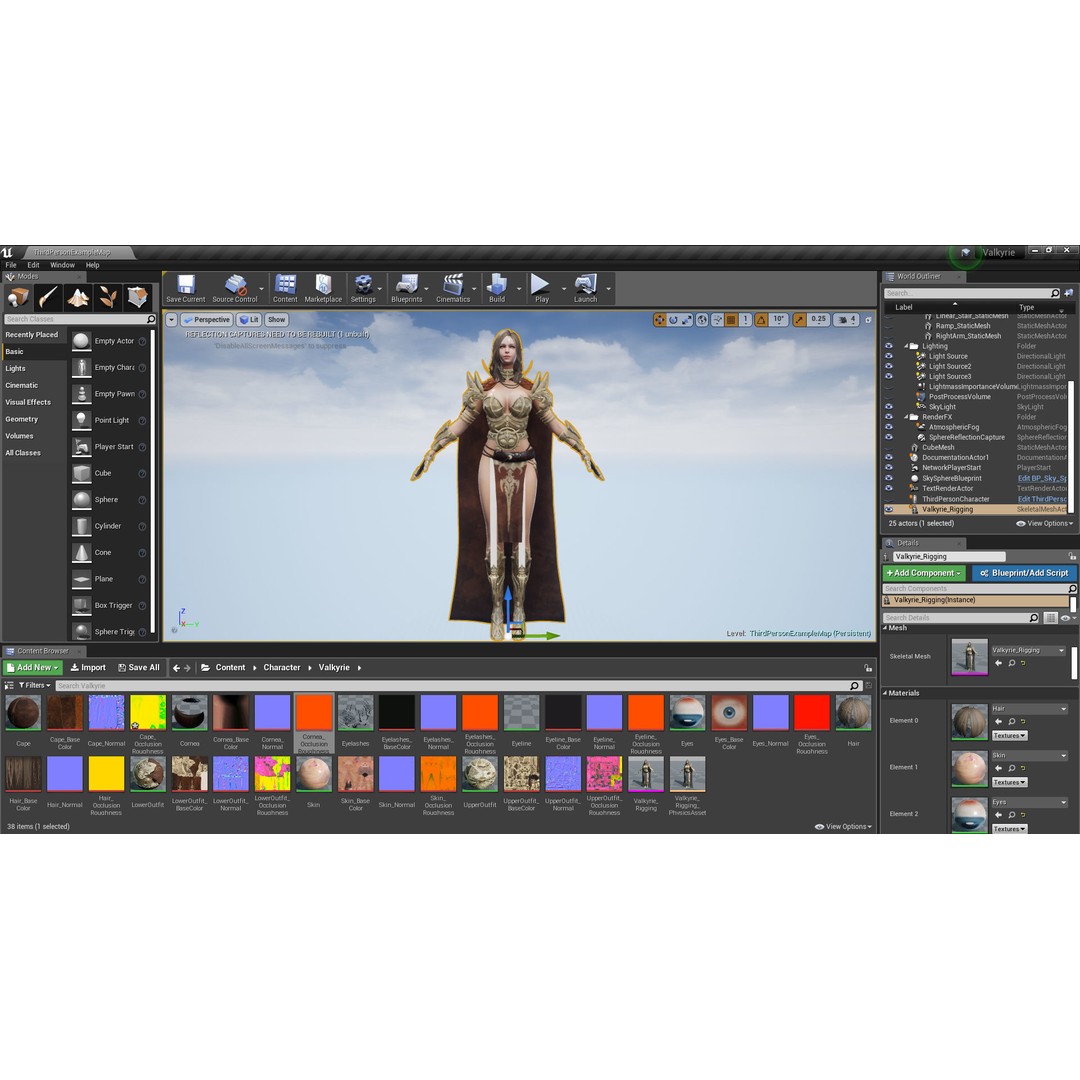Open the Help menu

(x=92, y=264)
